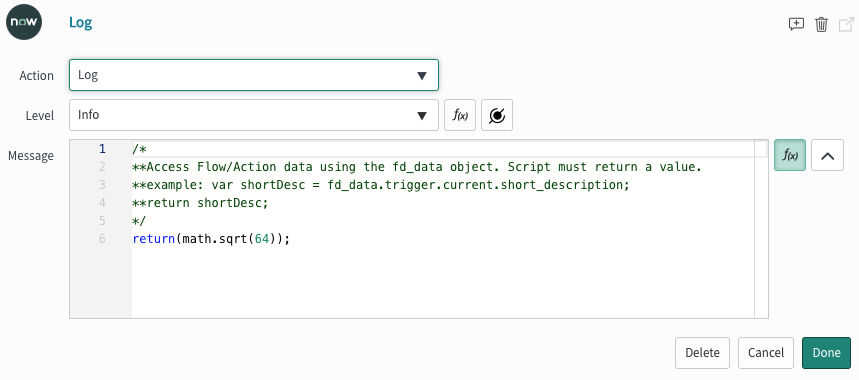Open the Level data pill picker icon

click(497, 115)
